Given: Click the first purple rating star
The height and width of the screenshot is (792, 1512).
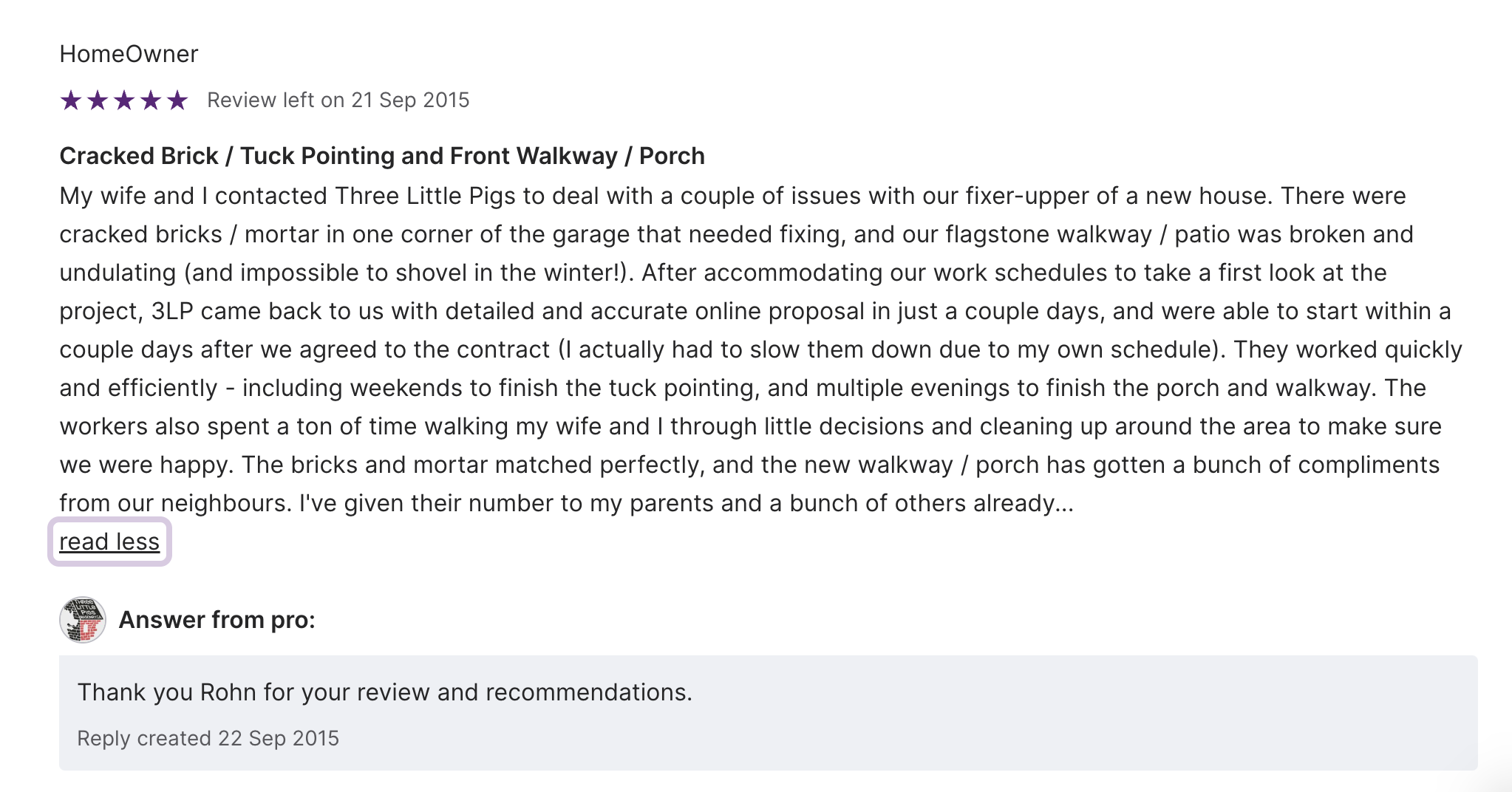Looking at the screenshot, I should point(71,100).
